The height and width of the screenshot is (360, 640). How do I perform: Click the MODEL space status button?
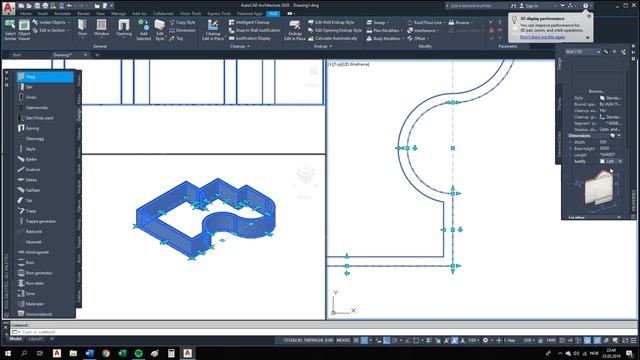pyautogui.click(x=343, y=340)
